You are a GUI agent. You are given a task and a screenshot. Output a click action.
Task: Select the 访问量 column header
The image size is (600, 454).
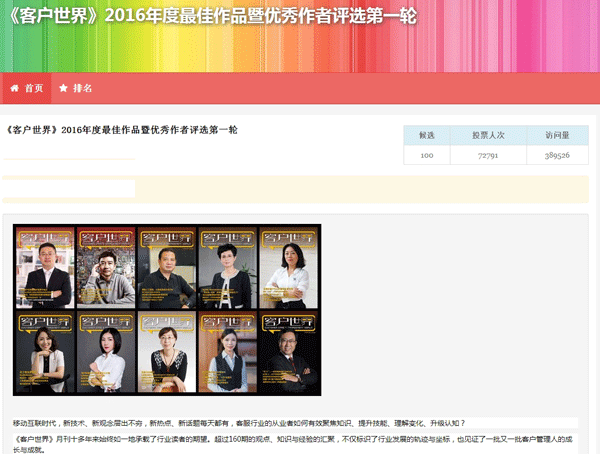coord(557,135)
